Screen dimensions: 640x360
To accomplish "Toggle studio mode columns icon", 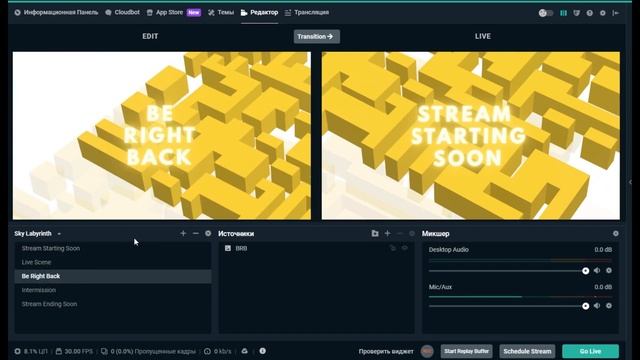I will 563,13.
